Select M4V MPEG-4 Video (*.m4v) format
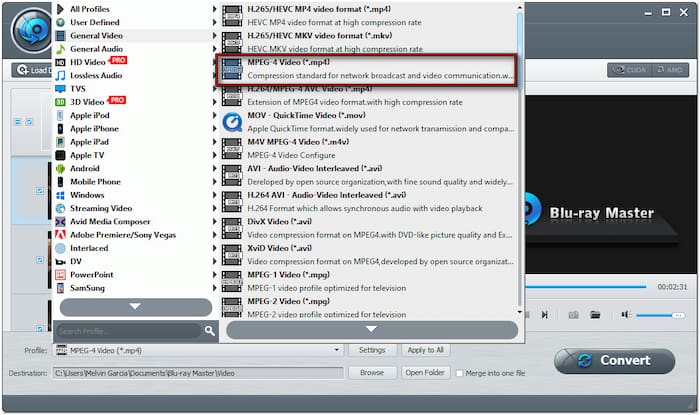 [367, 149]
